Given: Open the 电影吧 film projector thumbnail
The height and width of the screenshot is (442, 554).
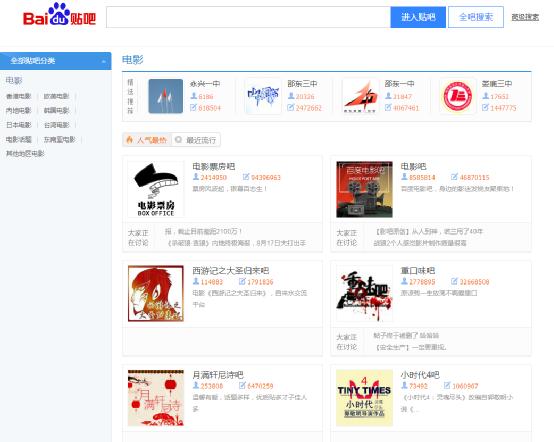Looking at the screenshot, I should [364, 189].
